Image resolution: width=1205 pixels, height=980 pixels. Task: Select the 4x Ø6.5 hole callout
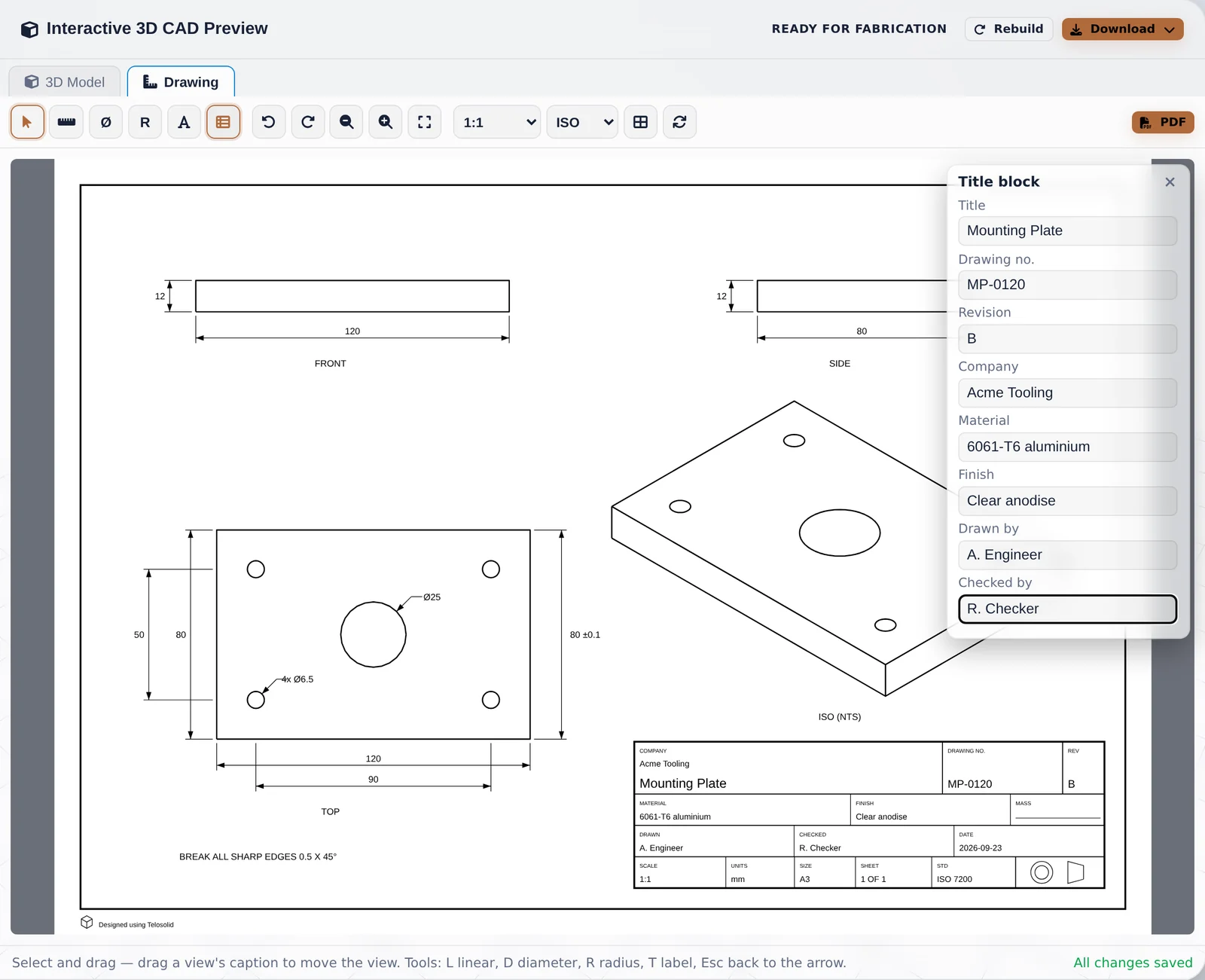click(297, 679)
